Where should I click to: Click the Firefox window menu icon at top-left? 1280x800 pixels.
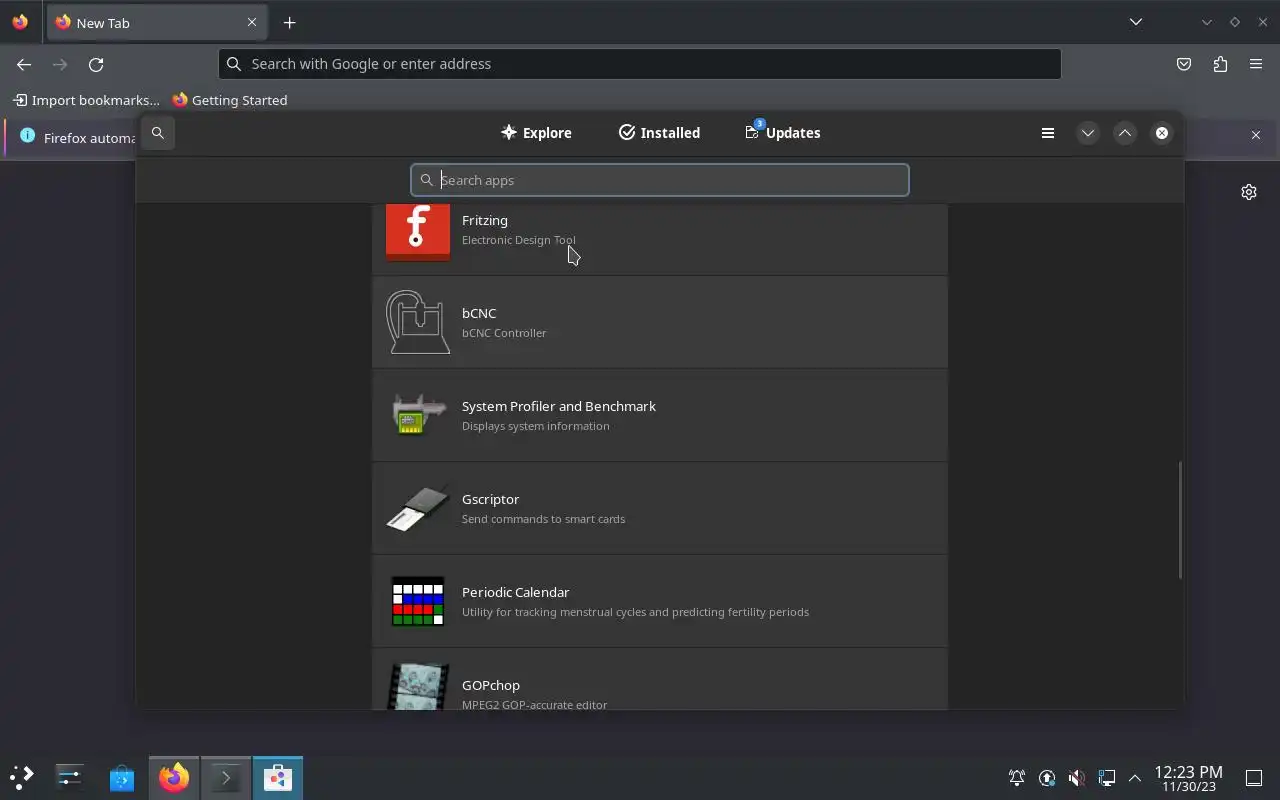coord(20,22)
